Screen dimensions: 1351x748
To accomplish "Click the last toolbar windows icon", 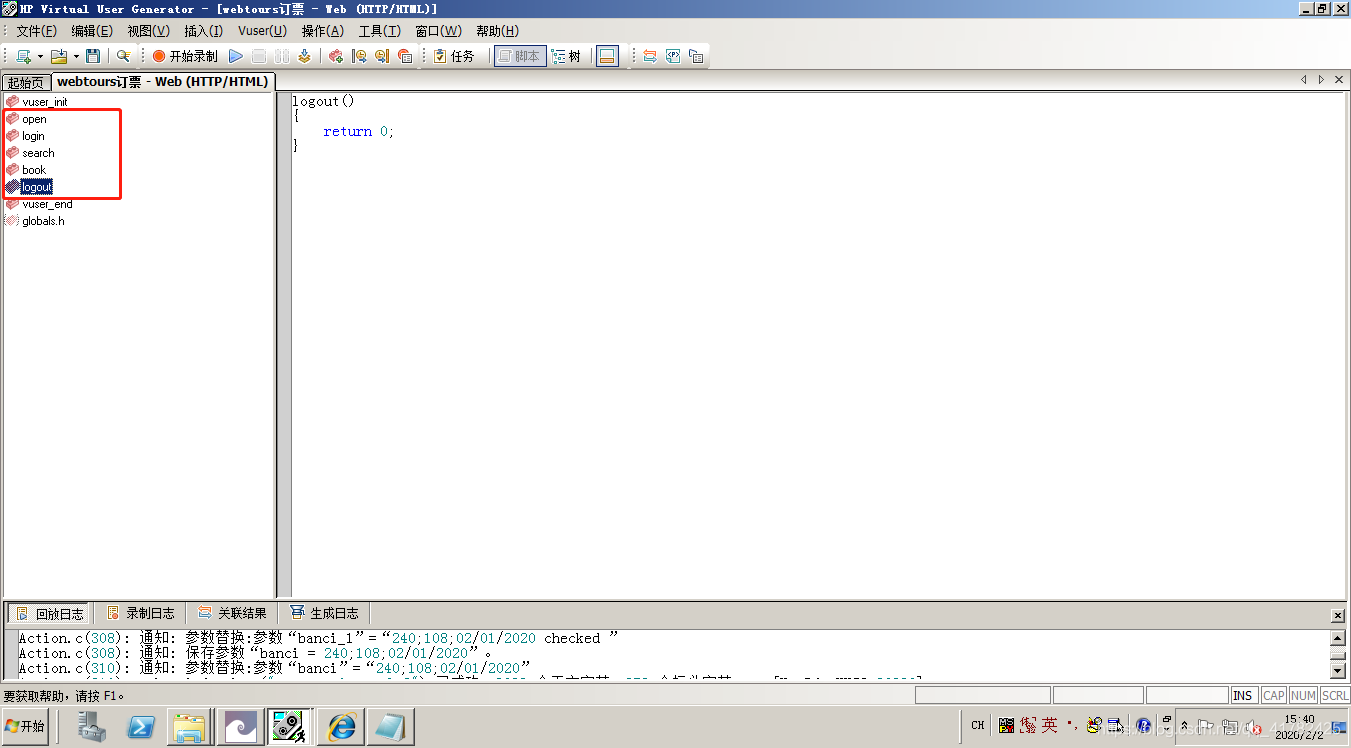I will pyautogui.click(x=696, y=56).
